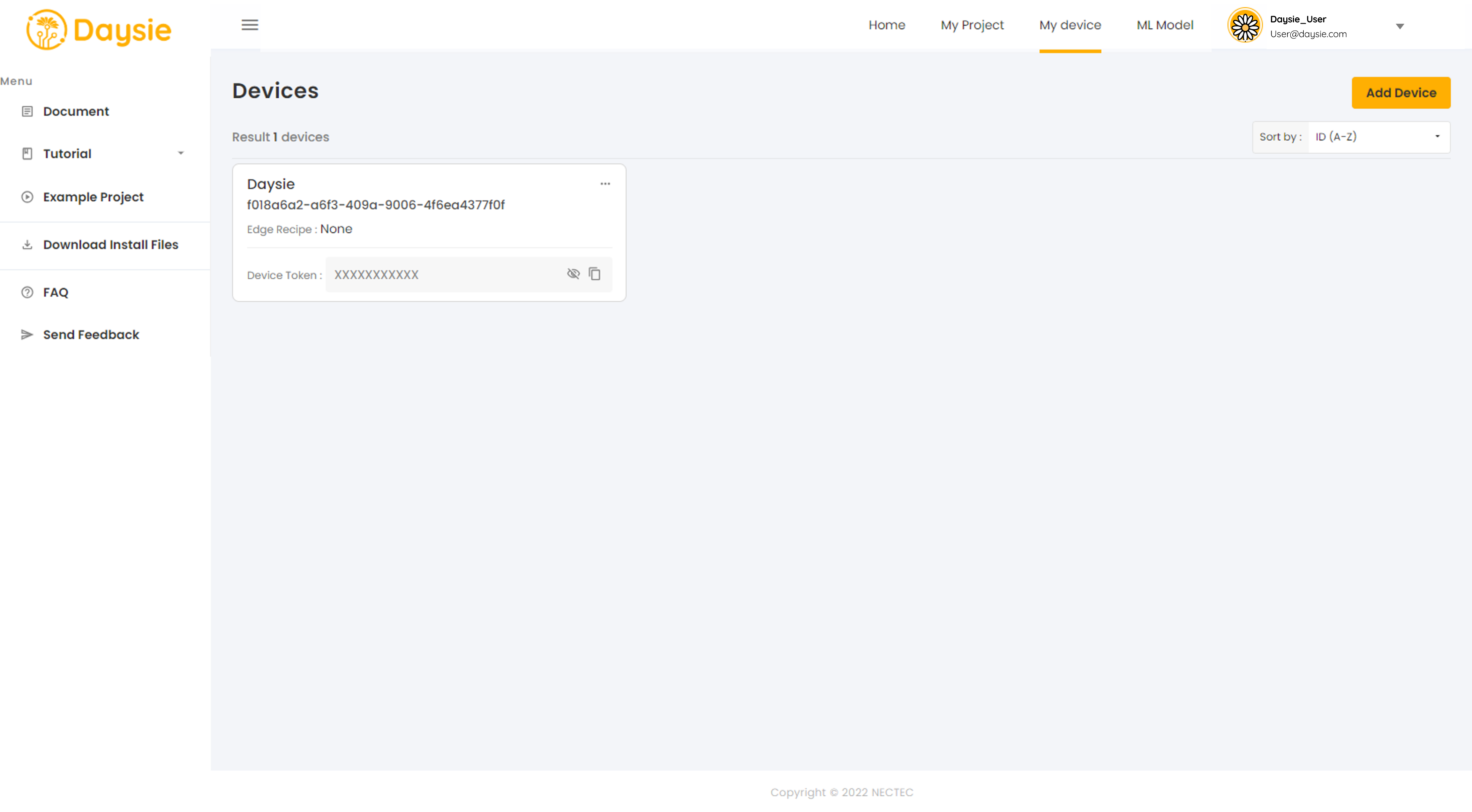Open Document from the sidebar menu
Screen dimensions: 1472x812
coord(76,111)
